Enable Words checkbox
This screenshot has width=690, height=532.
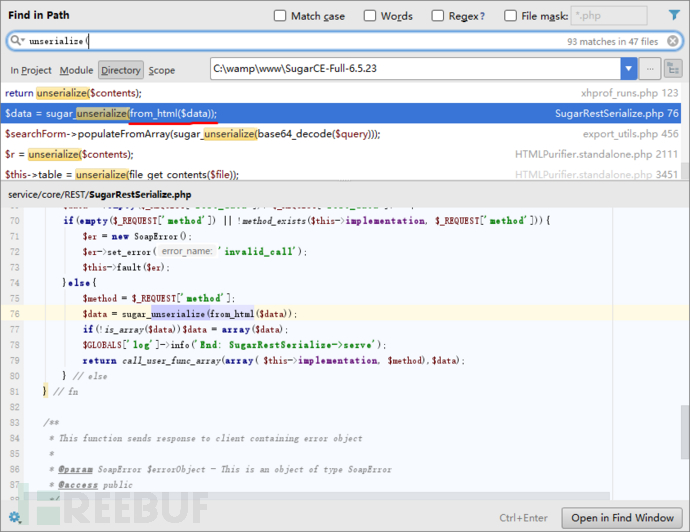(370, 16)
